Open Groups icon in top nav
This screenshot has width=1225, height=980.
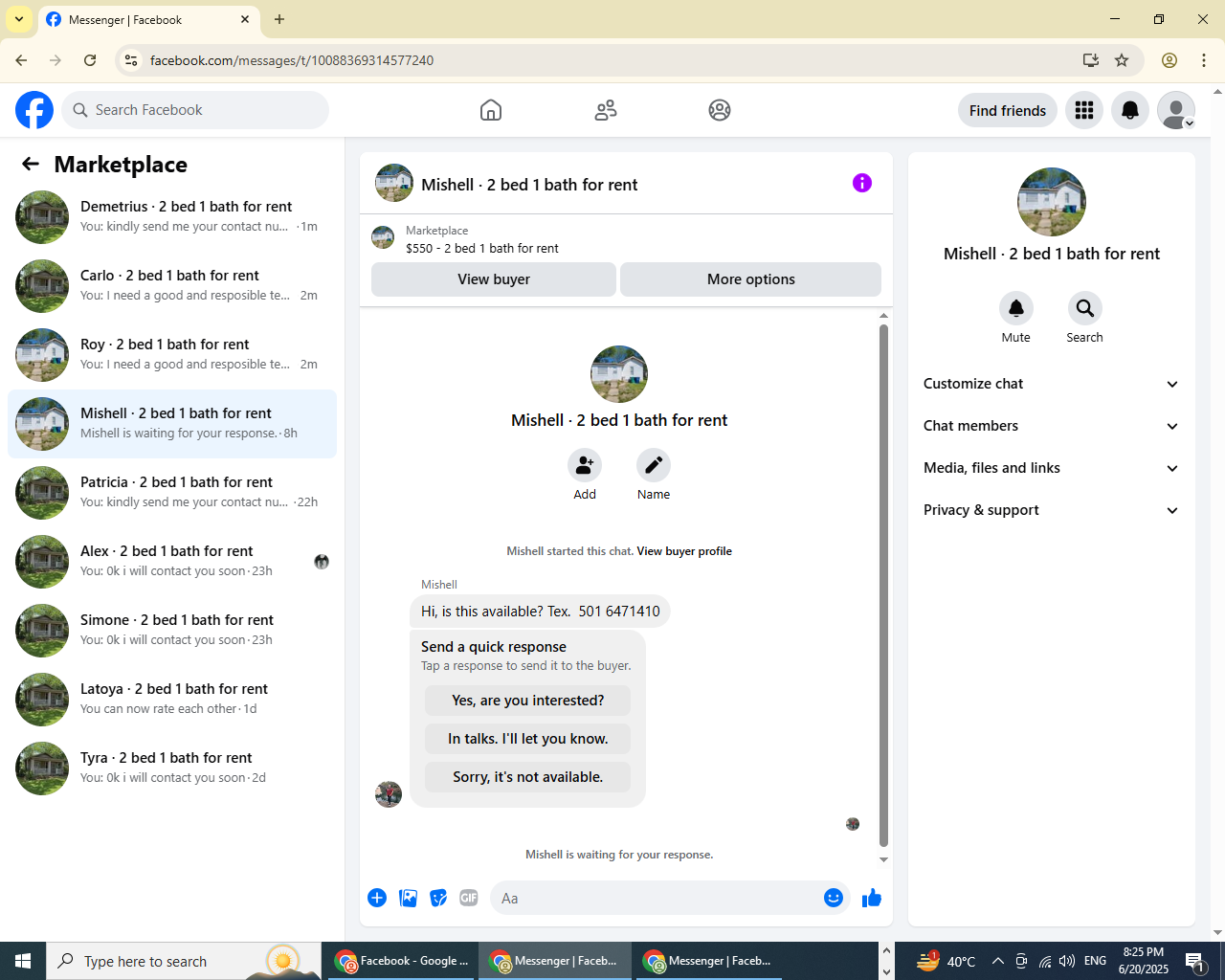(720, 110)
